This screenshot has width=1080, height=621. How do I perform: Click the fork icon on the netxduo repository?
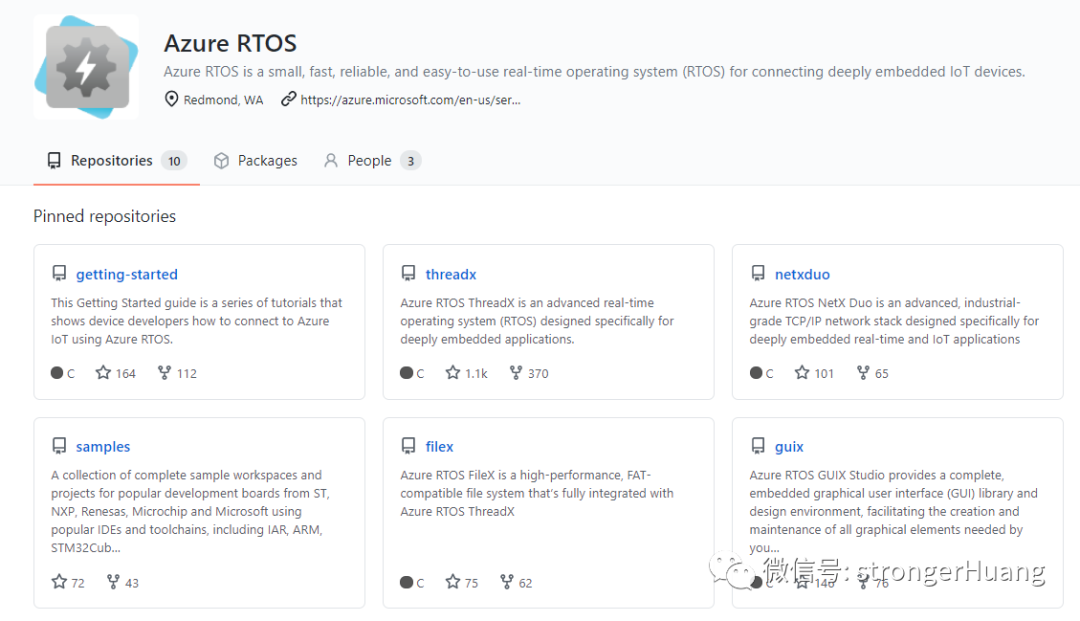point(862,372)
